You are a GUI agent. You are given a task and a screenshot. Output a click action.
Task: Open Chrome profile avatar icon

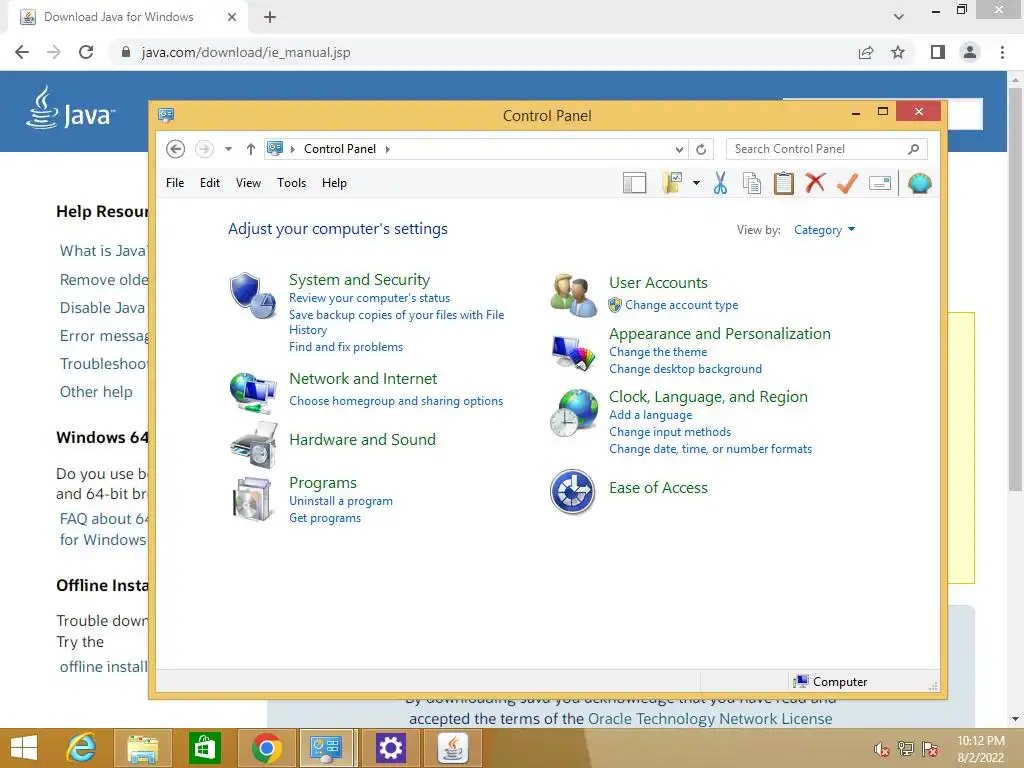click(970, 52)
